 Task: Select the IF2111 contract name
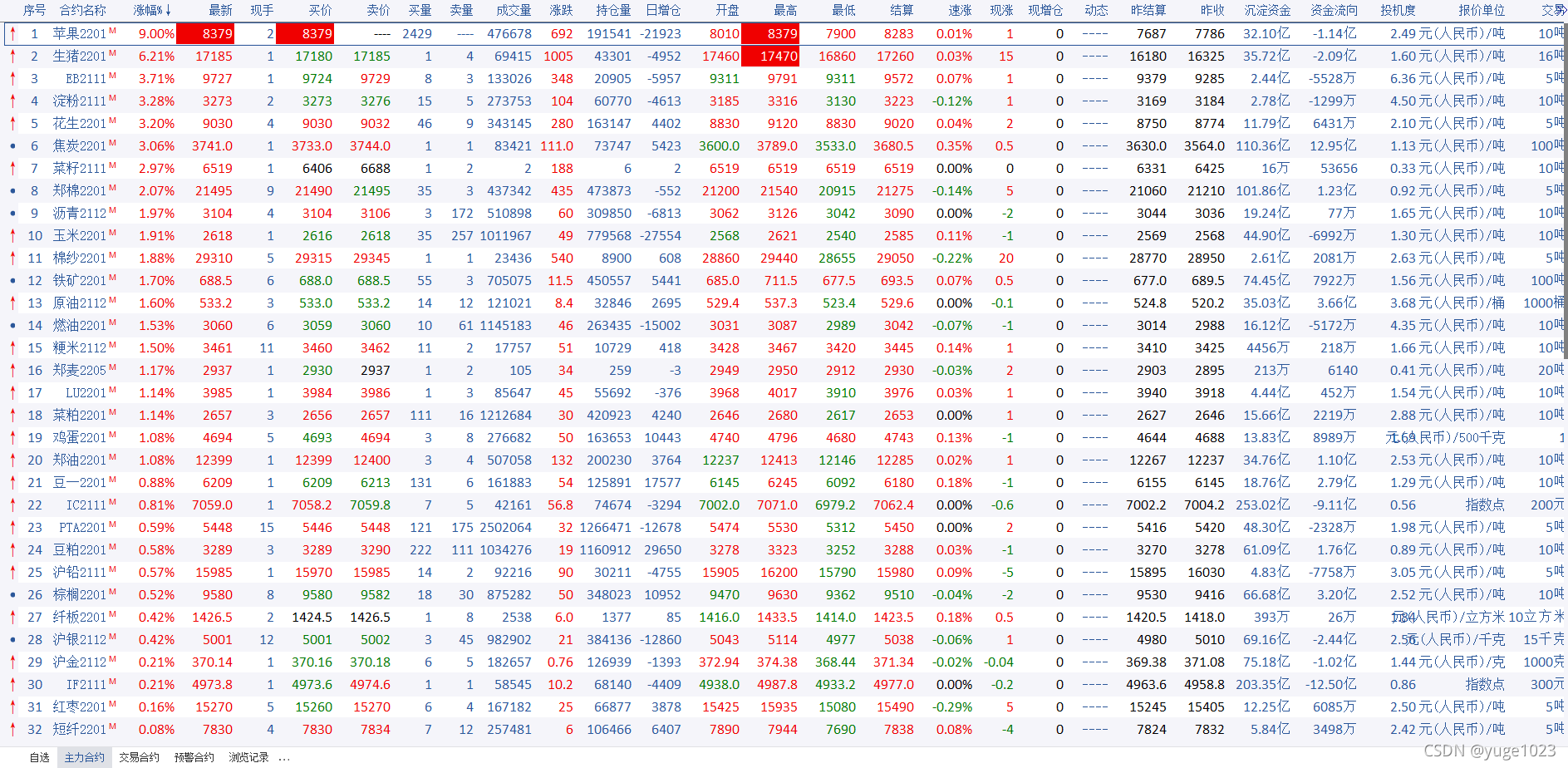[x=86, y=685]
